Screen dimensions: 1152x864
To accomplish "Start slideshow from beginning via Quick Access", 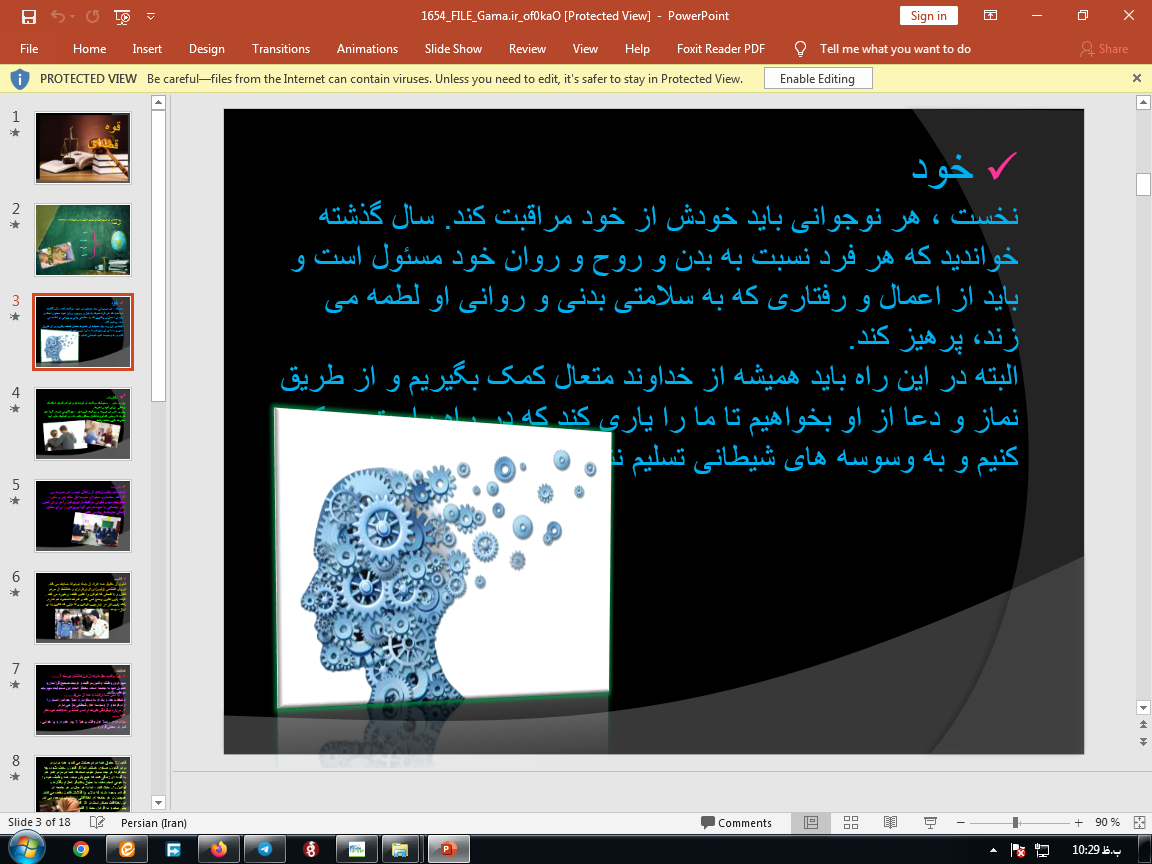I will (121, 16).
